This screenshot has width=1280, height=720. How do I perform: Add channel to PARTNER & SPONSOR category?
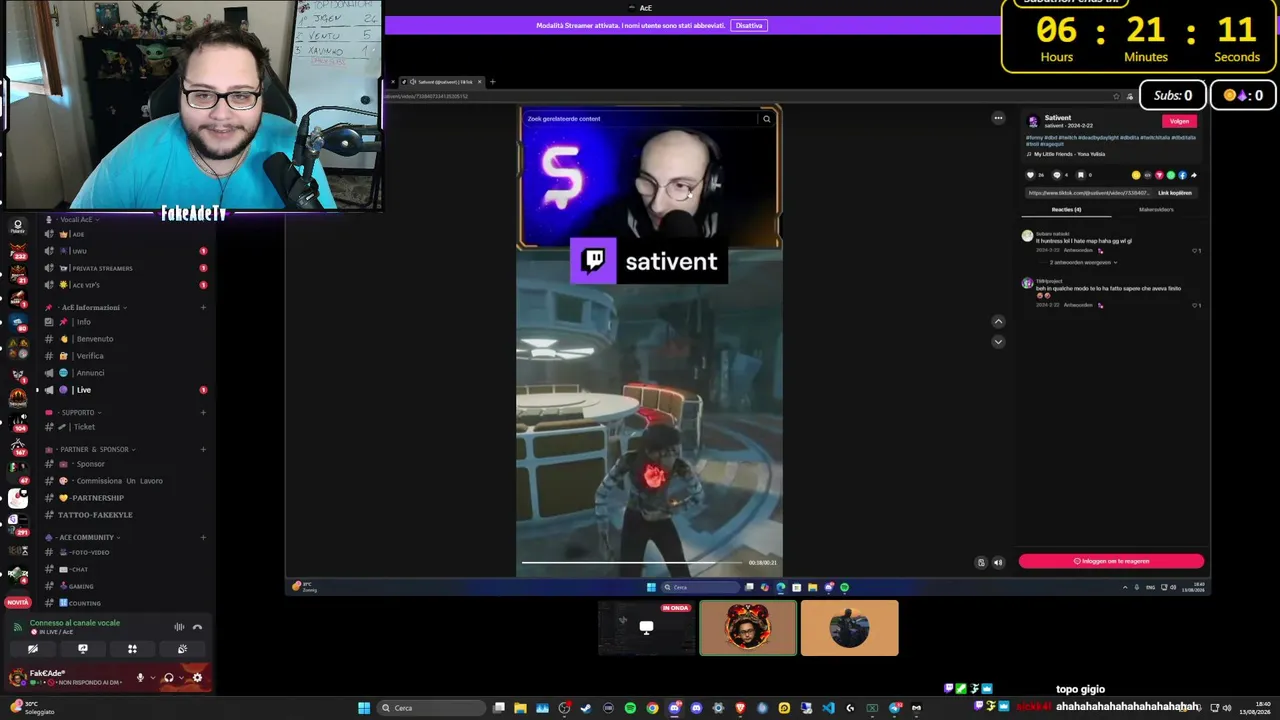click(x=203, y=449)
